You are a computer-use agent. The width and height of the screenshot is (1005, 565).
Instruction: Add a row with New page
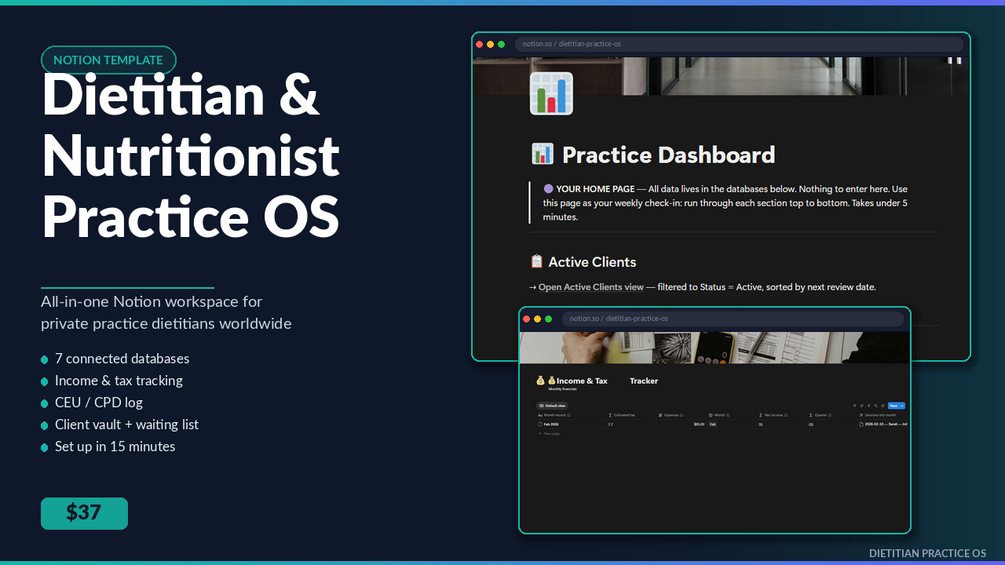pos(549,434)
